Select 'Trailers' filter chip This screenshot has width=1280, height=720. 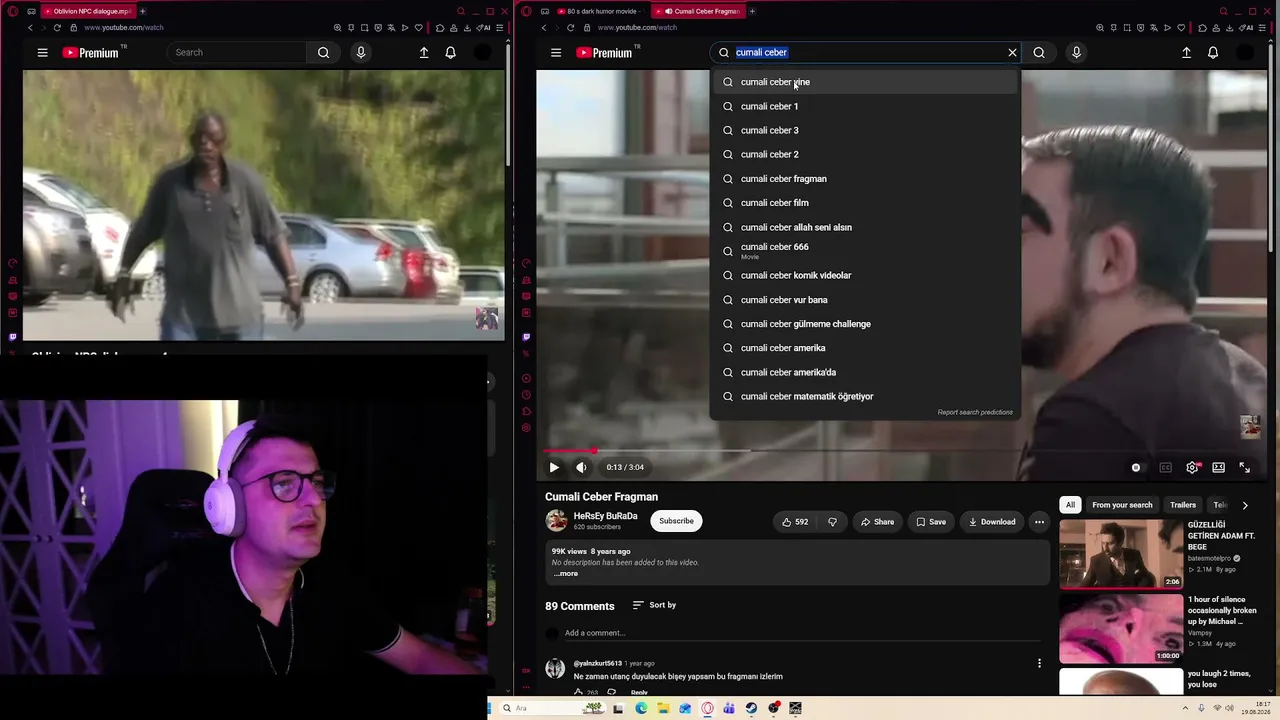coord(1183,505)
